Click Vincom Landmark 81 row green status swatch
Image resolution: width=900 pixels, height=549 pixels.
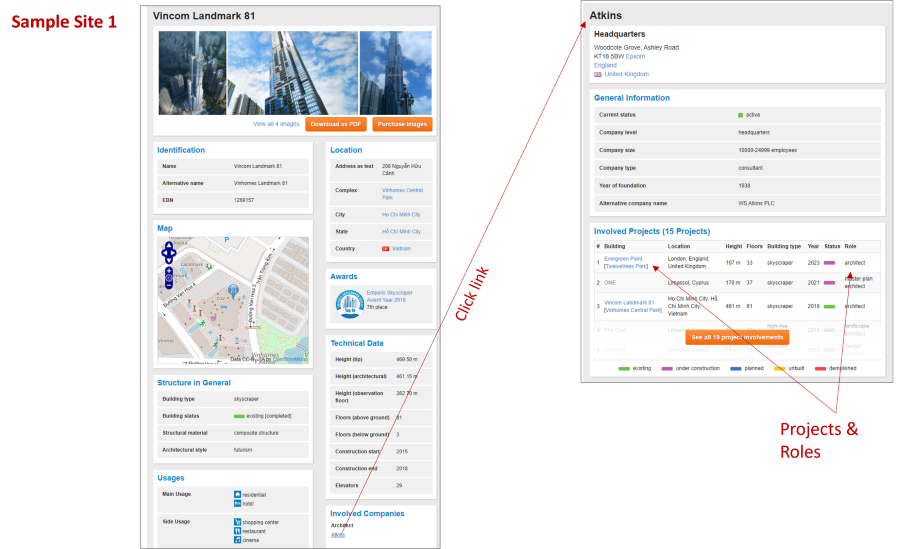pyautogui.click(x=829, y=307)
